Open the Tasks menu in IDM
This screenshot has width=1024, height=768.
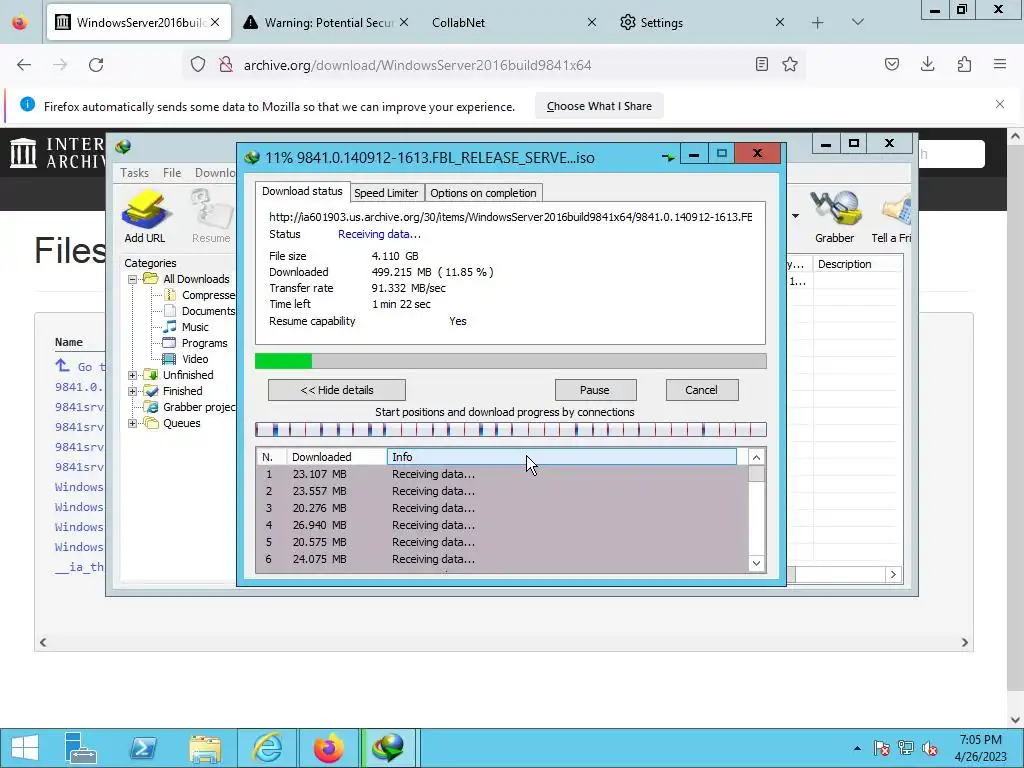pos(135,173)
